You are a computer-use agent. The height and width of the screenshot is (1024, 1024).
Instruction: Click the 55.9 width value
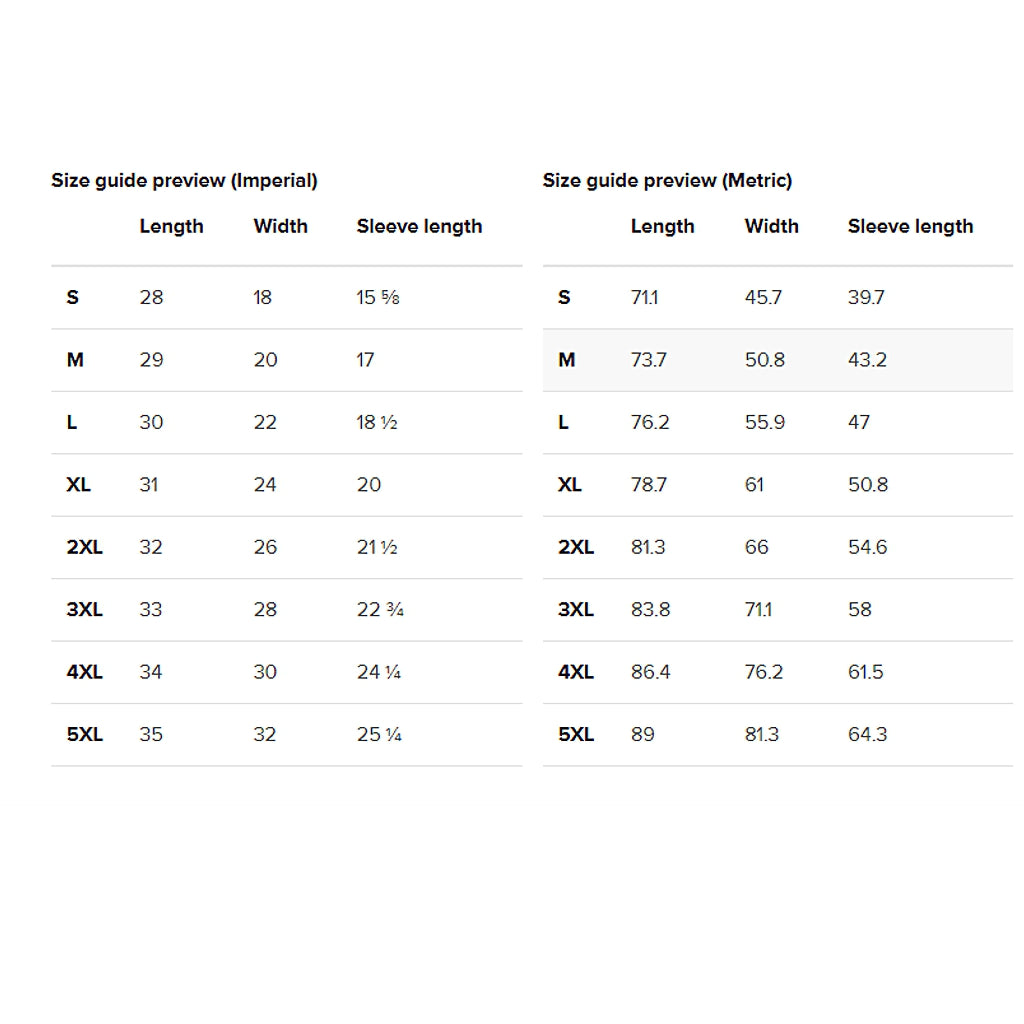click(764, 423)
